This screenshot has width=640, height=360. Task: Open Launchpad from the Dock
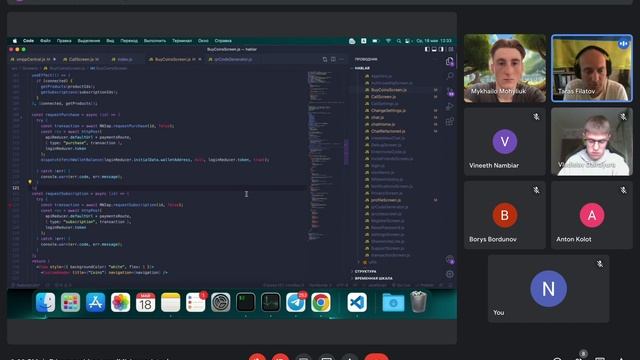(x=71, y=302)
